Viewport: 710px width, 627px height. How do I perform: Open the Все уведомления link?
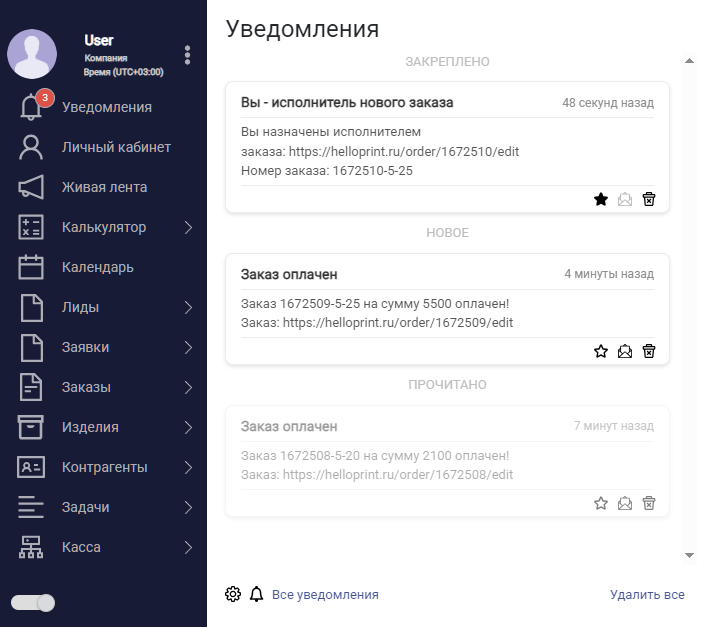(x=325, y=594)
